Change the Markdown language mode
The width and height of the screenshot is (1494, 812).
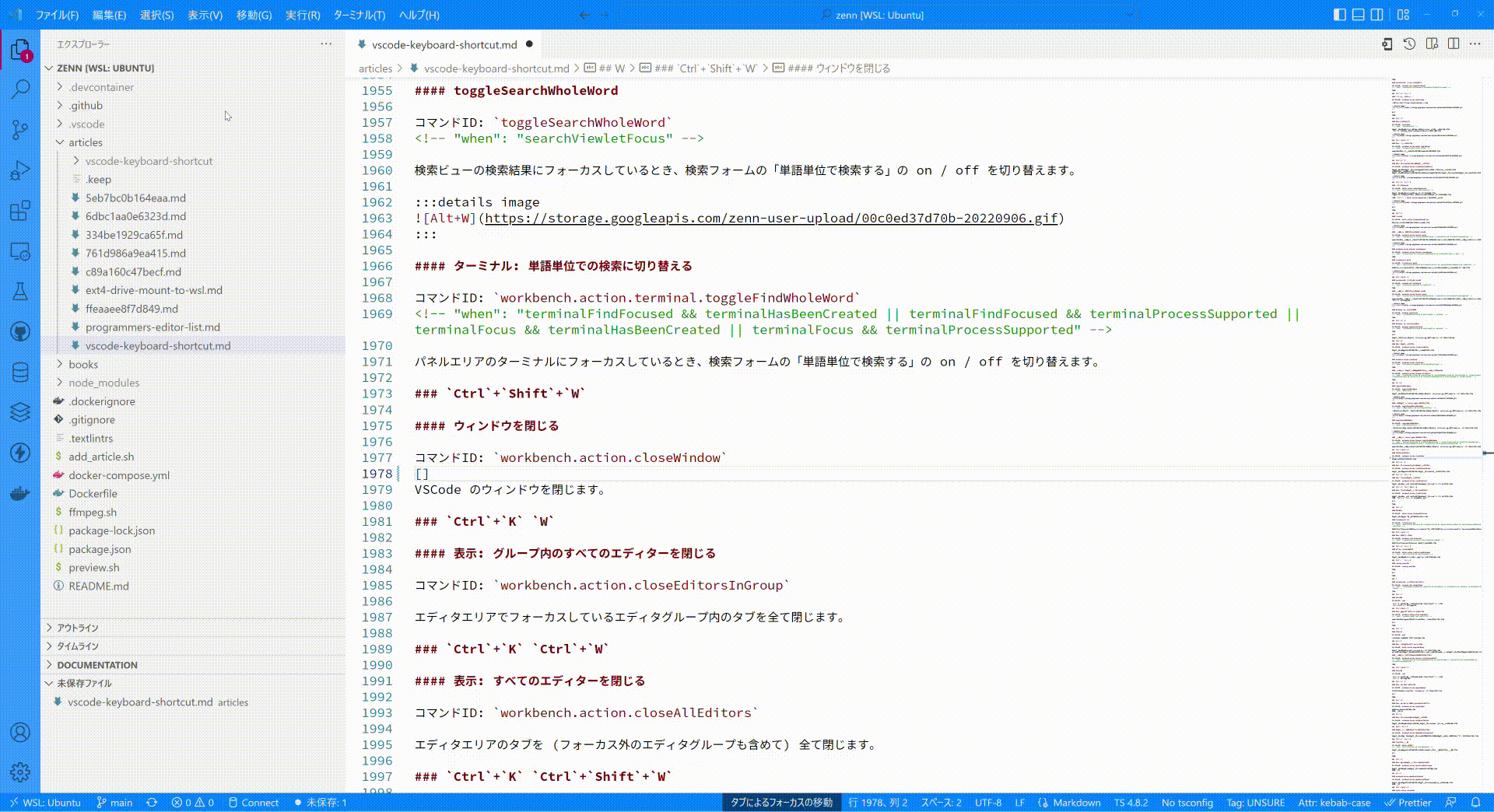[1077, 803]
